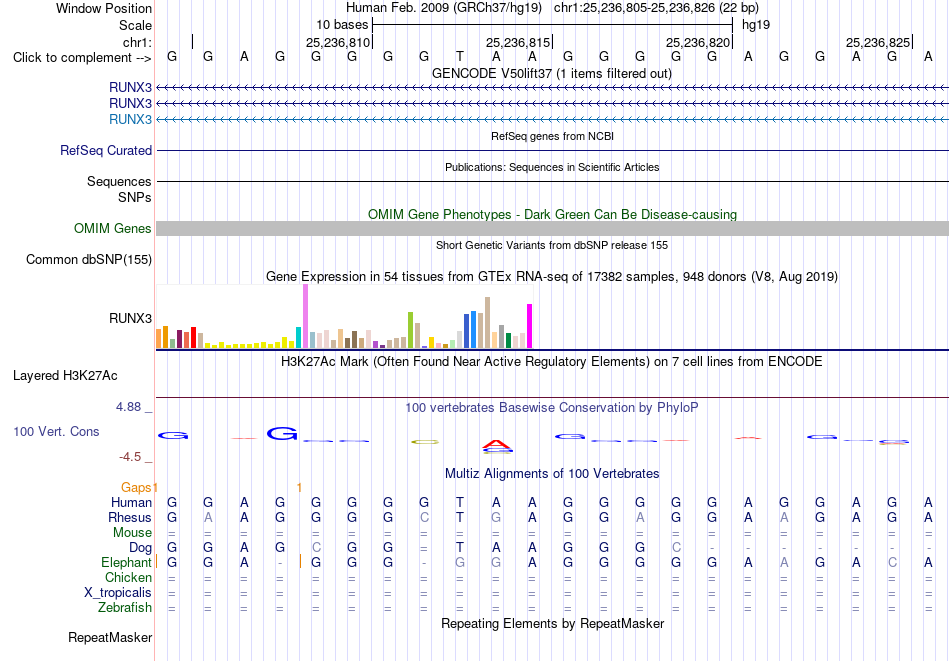This screenshot has width=950, height=661.
Task: Click the Chicken species row label
Action: (128, 577)
